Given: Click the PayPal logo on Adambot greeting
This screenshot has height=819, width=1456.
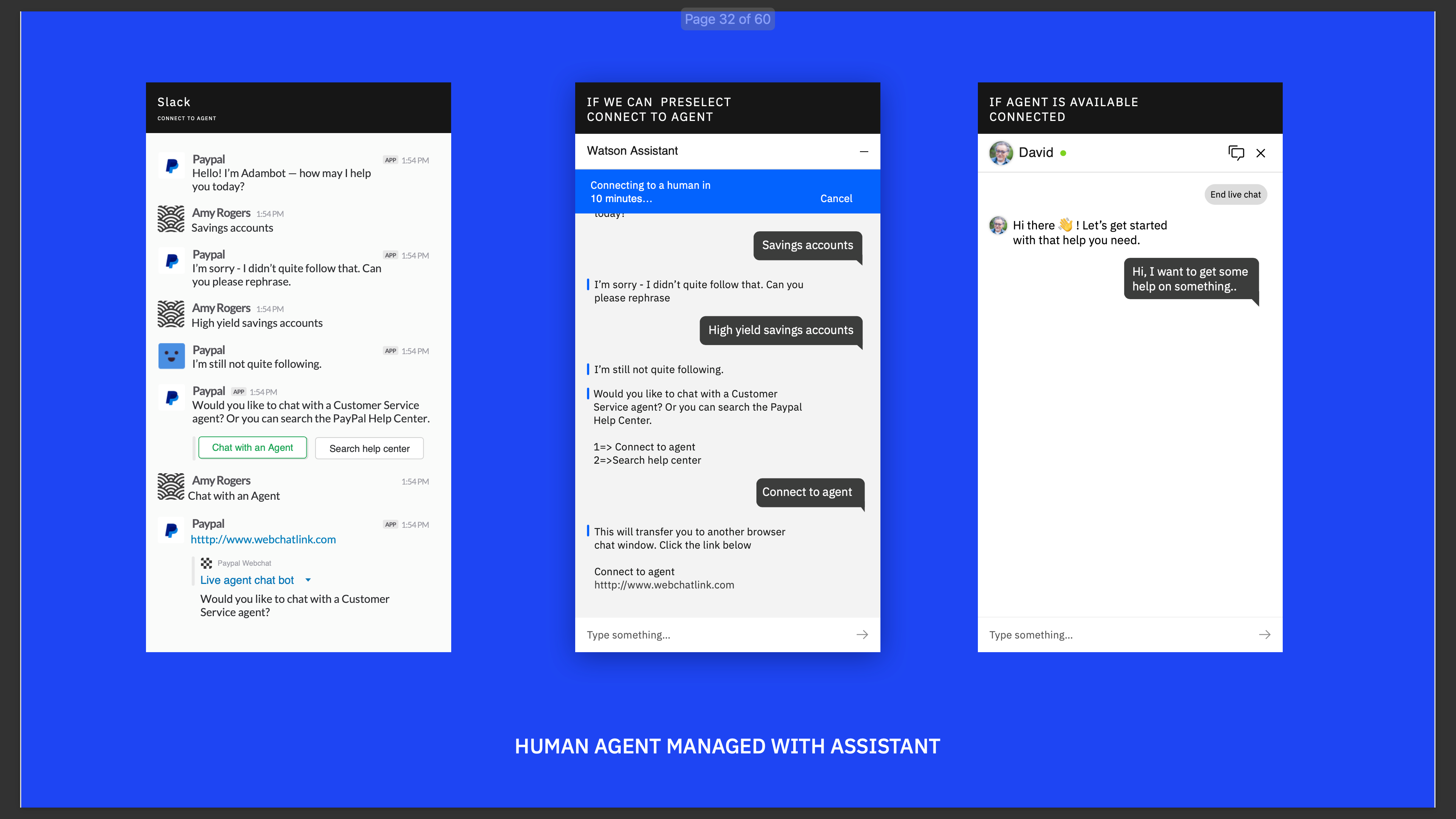Looking at the screenshot, I should coord(171,166).
